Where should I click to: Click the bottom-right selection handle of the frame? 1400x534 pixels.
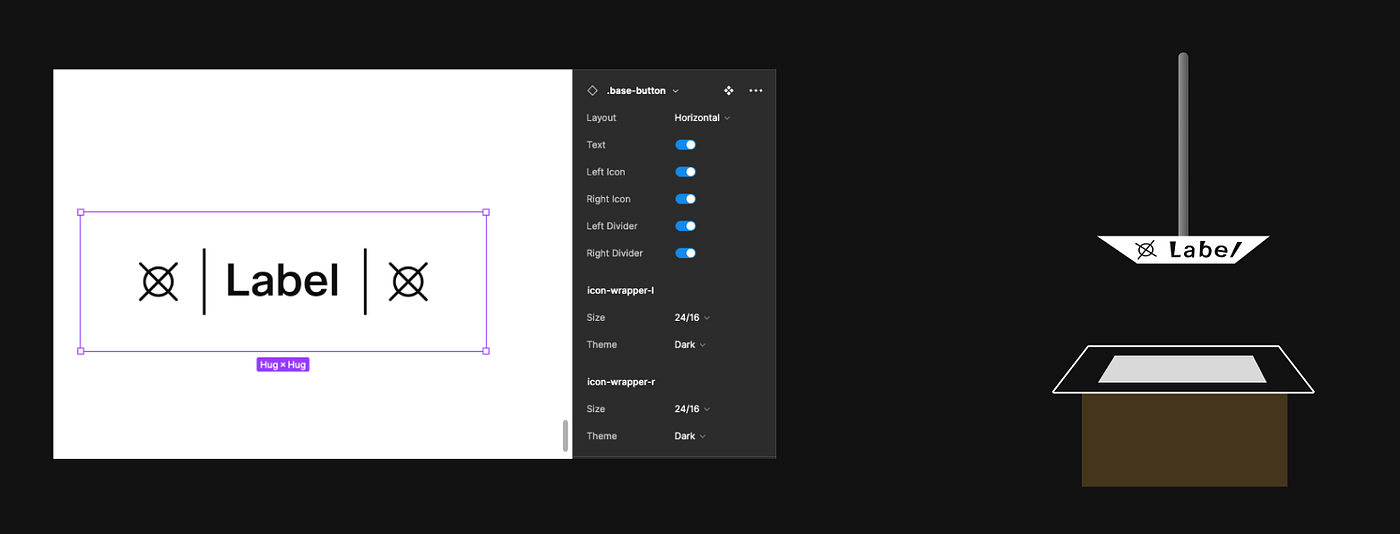[486, 351]
